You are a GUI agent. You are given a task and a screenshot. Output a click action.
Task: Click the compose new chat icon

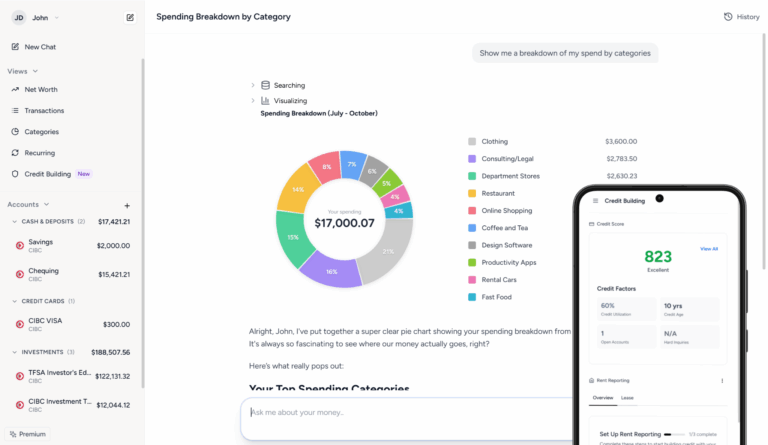[130, 17]
